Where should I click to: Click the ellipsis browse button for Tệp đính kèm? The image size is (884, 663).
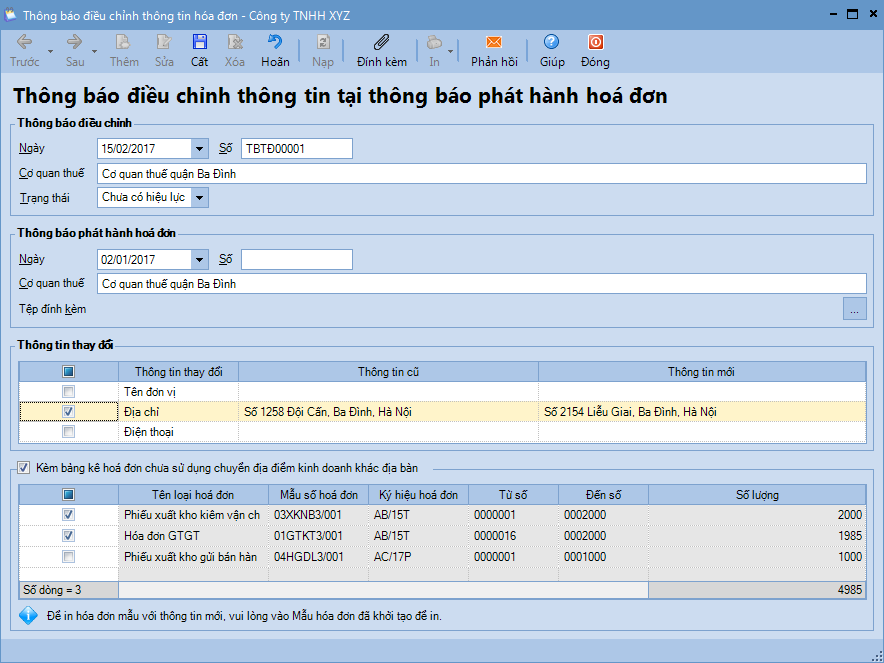854,310
